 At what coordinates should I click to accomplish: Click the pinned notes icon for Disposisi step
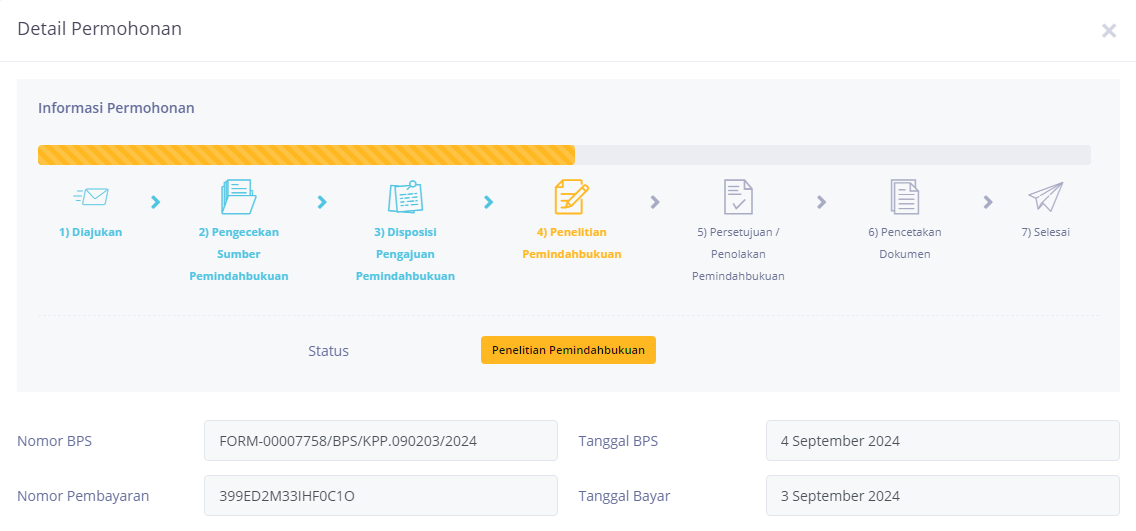point(405,196)
